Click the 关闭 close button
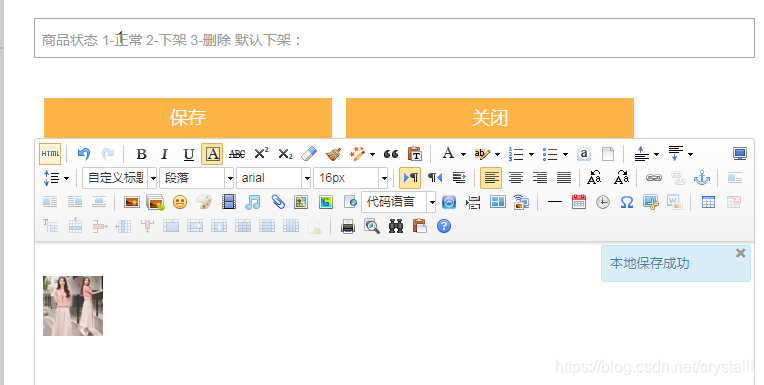Screen dimensions: 764x385 490,118
